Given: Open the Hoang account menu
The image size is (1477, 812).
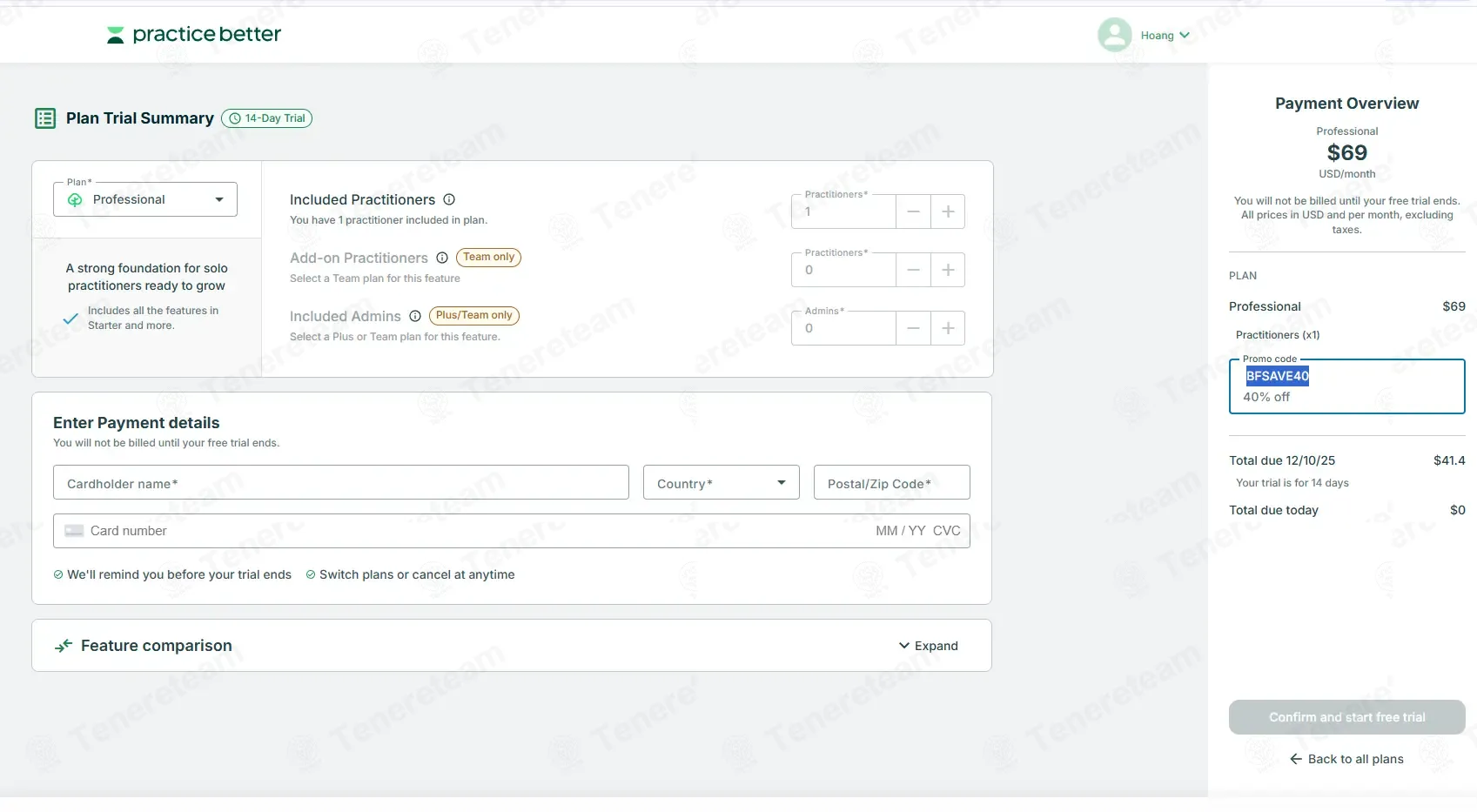Looking at the screenshot, I should click(1165, 36).
